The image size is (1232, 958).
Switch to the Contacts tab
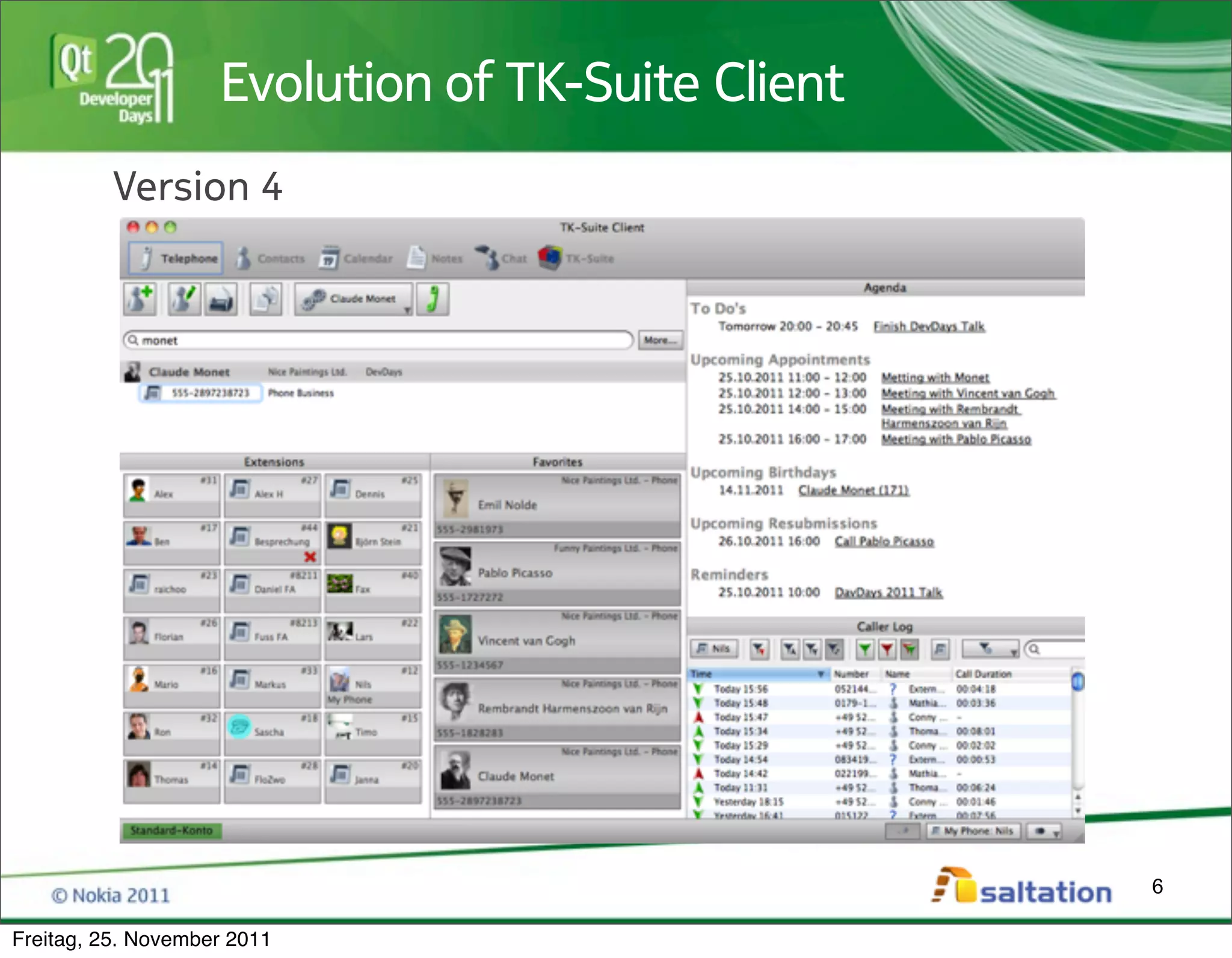[270, 259]
